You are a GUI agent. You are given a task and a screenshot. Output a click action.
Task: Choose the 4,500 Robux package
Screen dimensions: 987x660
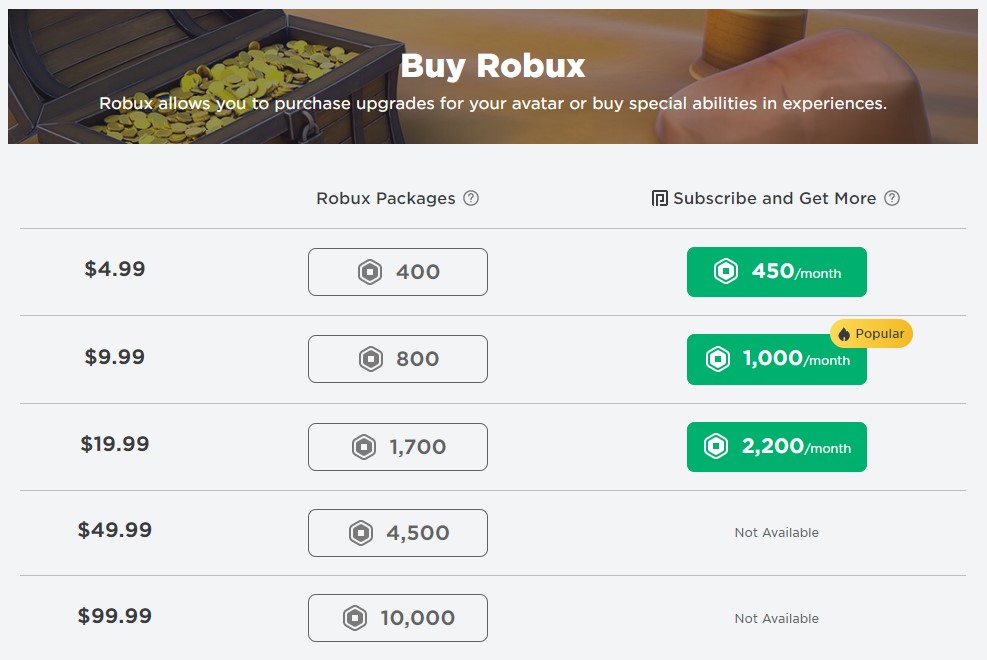(398, 533)
